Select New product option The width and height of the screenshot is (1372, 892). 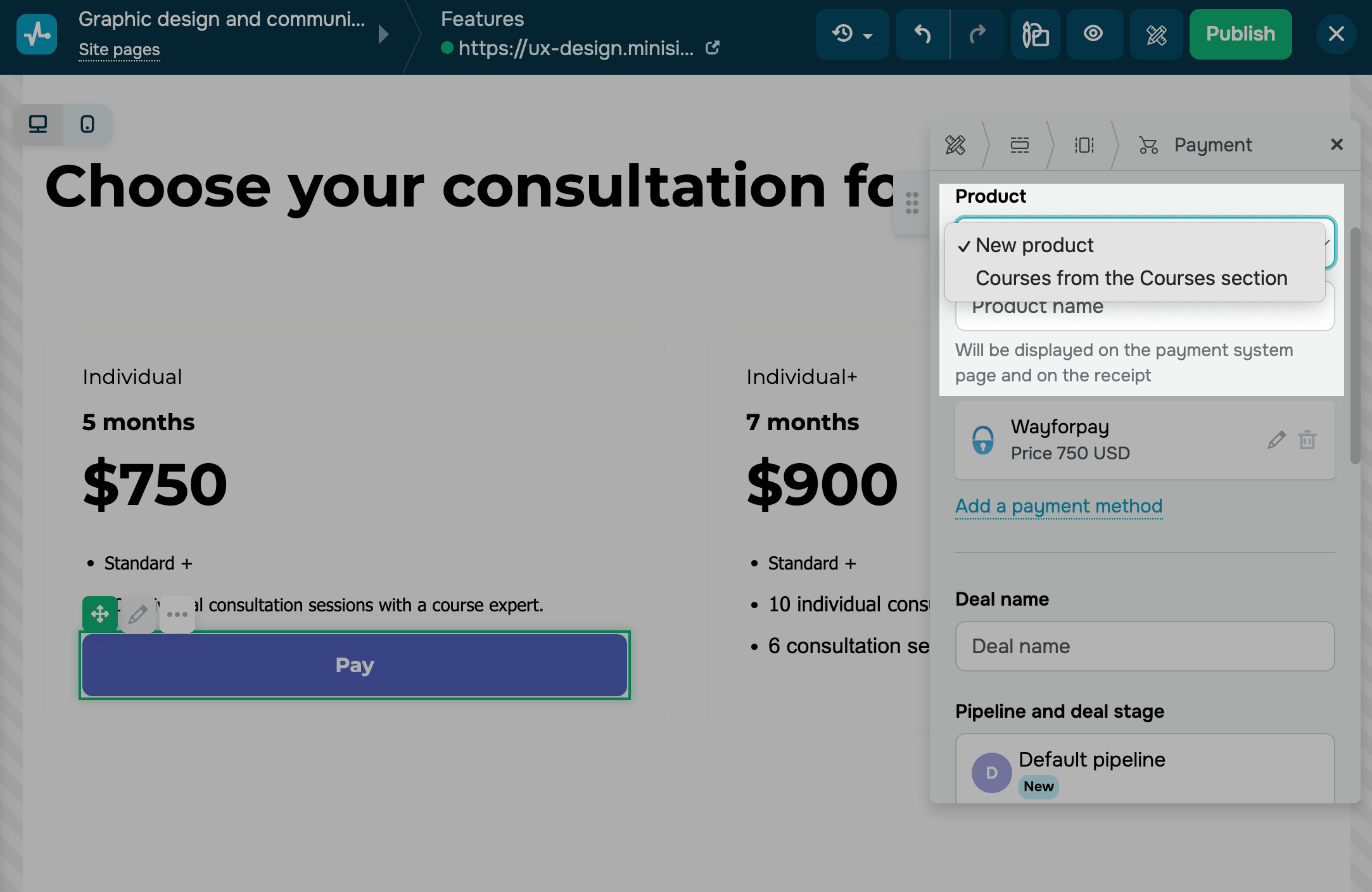click(x=1034, y=245)
